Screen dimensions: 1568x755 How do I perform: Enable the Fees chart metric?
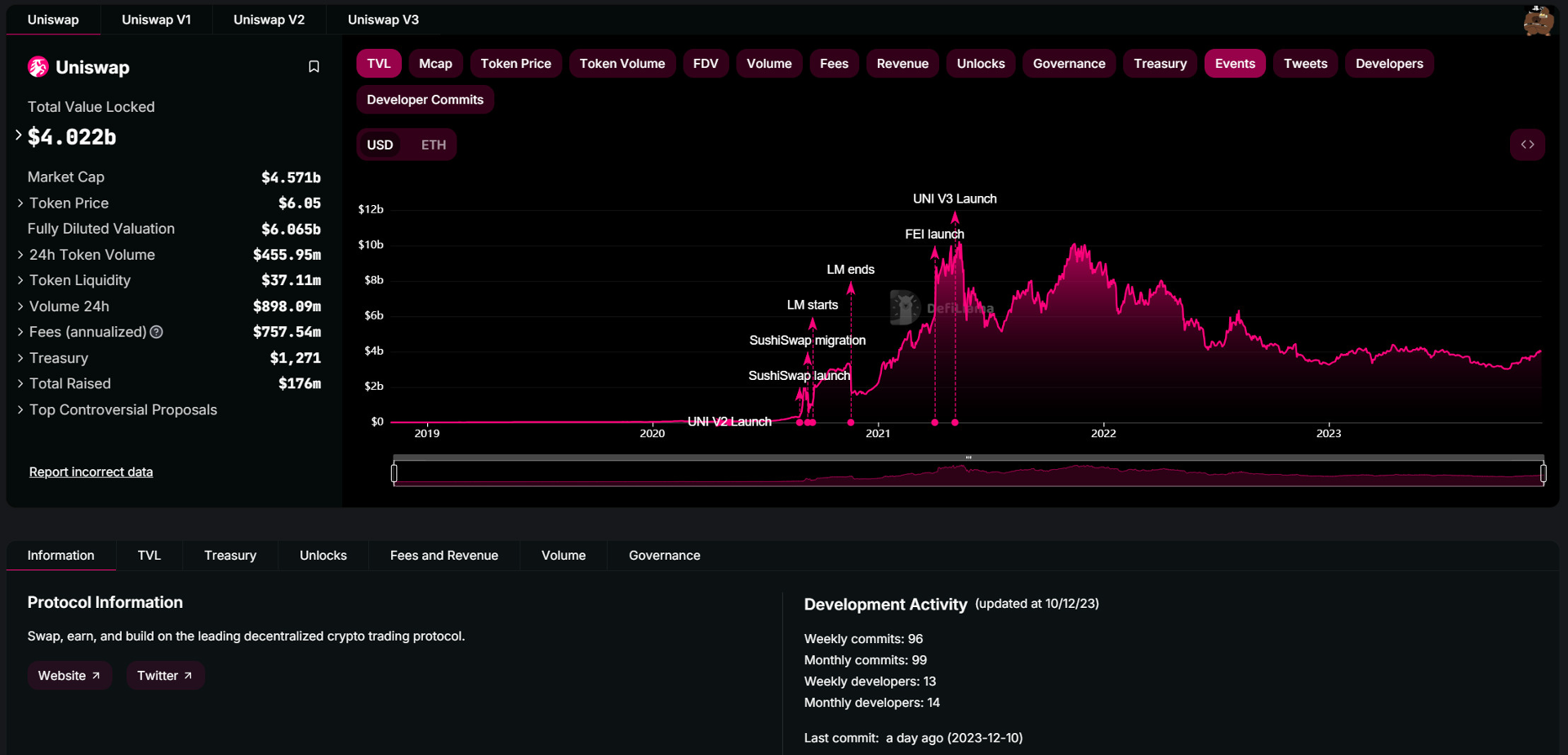click(834, 64)
